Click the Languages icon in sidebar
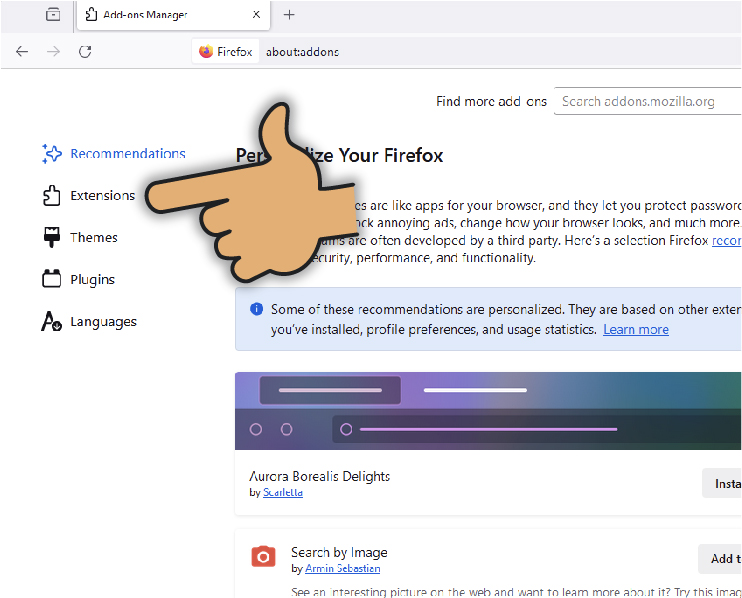Viewport: 742px width, 598px height. point(52,322)
